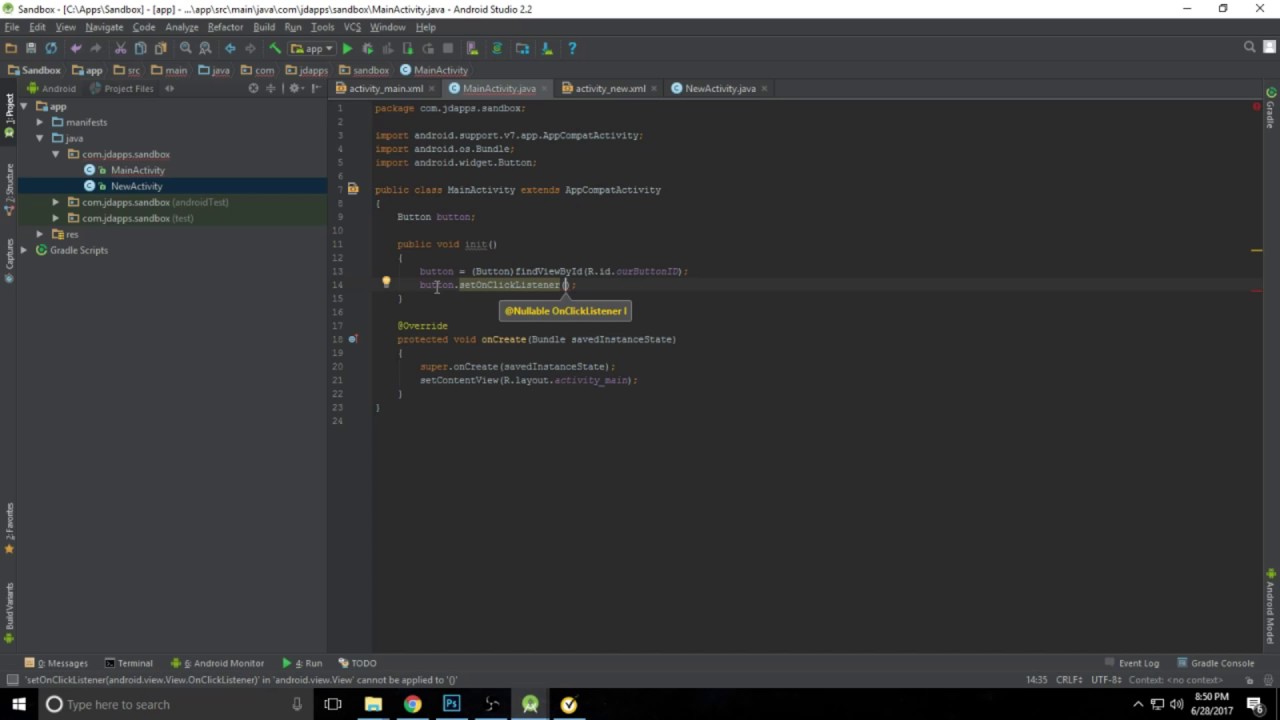Save all files with the floppy icon

(x=31, y=48)
